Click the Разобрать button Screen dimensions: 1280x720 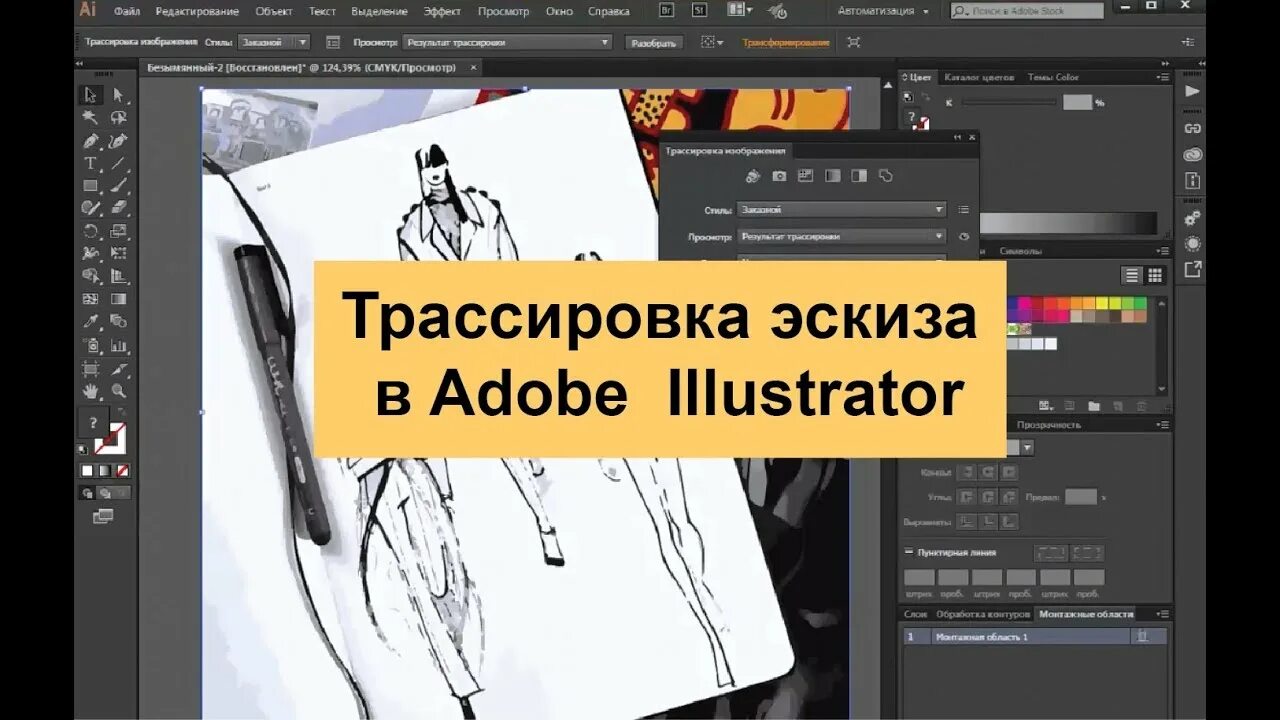pyautogui.click(x=655, y=43)
